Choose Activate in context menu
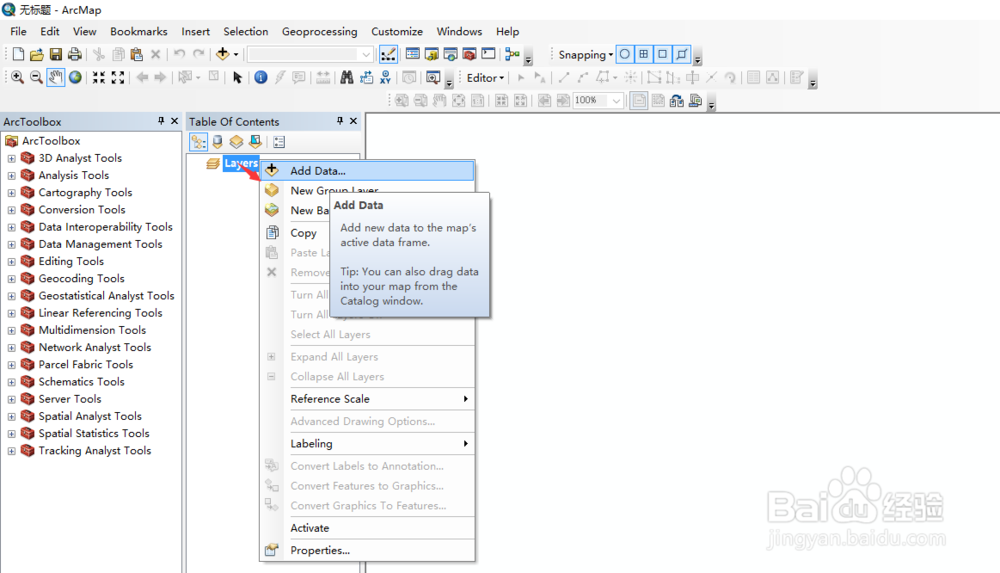Viewport: 1000px width, 573px height. pos(367,528)
